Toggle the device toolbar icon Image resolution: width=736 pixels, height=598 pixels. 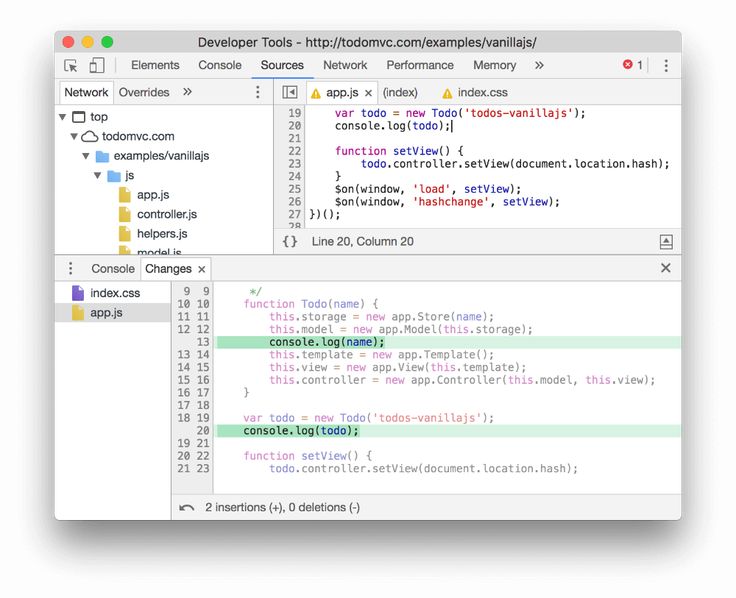click(97, 66)
